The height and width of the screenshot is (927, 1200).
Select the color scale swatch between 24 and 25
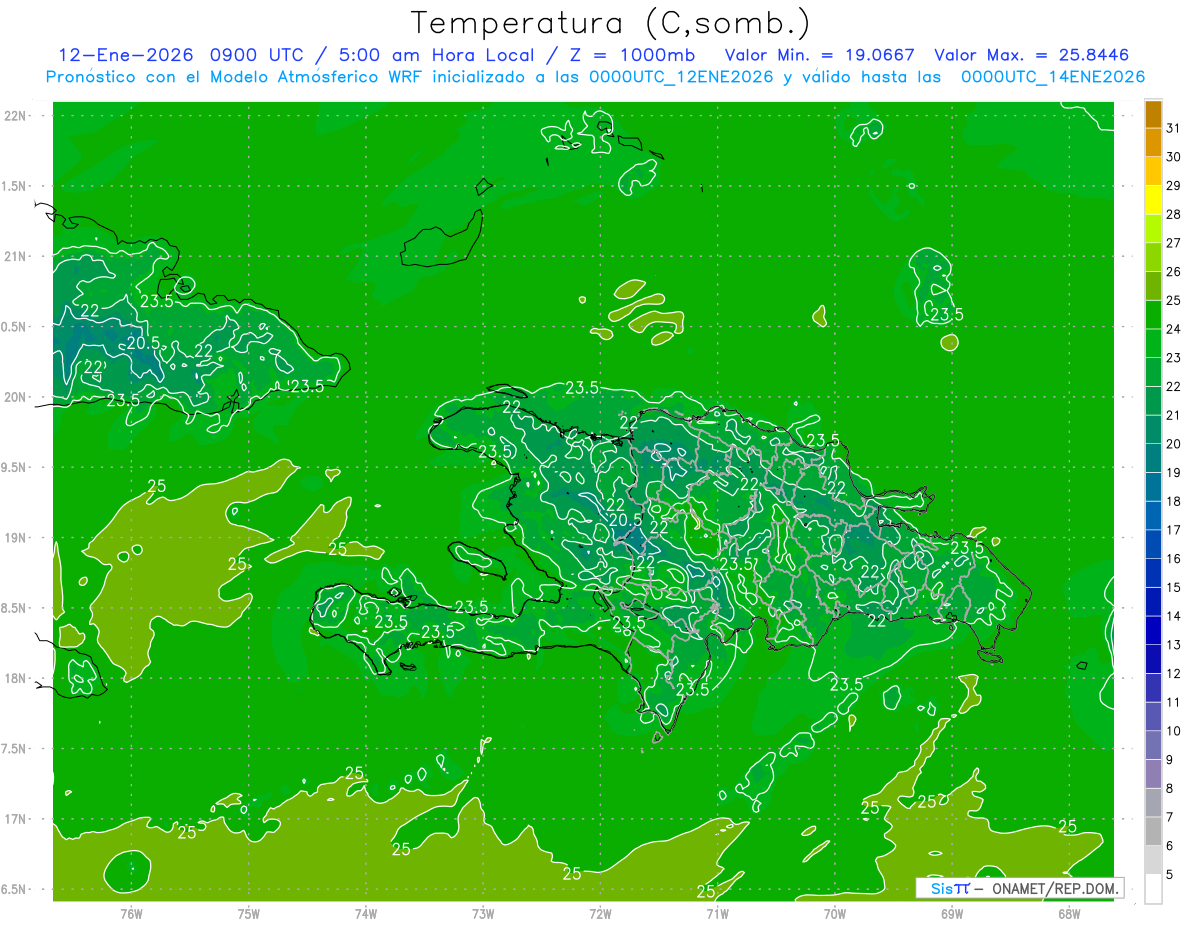pos(1153,314)
